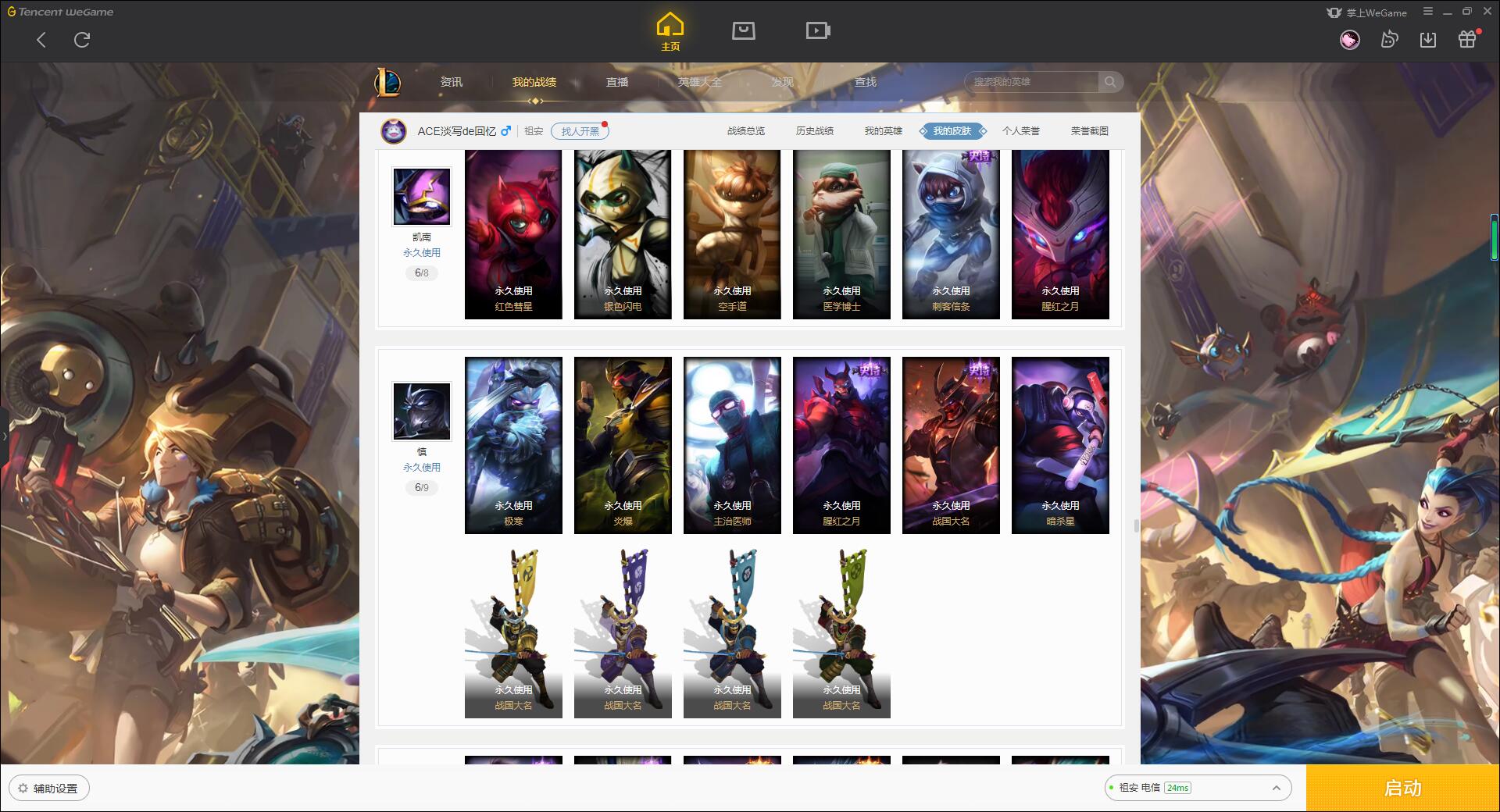The image size is (1500, 812).
Task: Click the hero search input field
Action: (x=1033, y=82)
